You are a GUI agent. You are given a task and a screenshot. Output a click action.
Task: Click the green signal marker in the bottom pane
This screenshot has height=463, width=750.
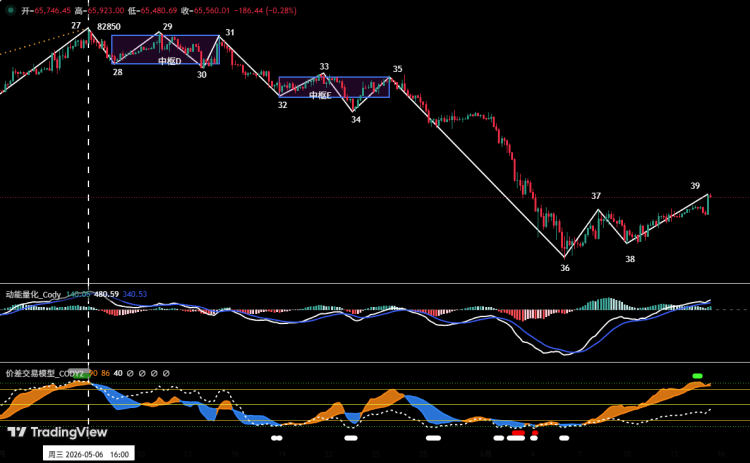[x=697, y=376]
